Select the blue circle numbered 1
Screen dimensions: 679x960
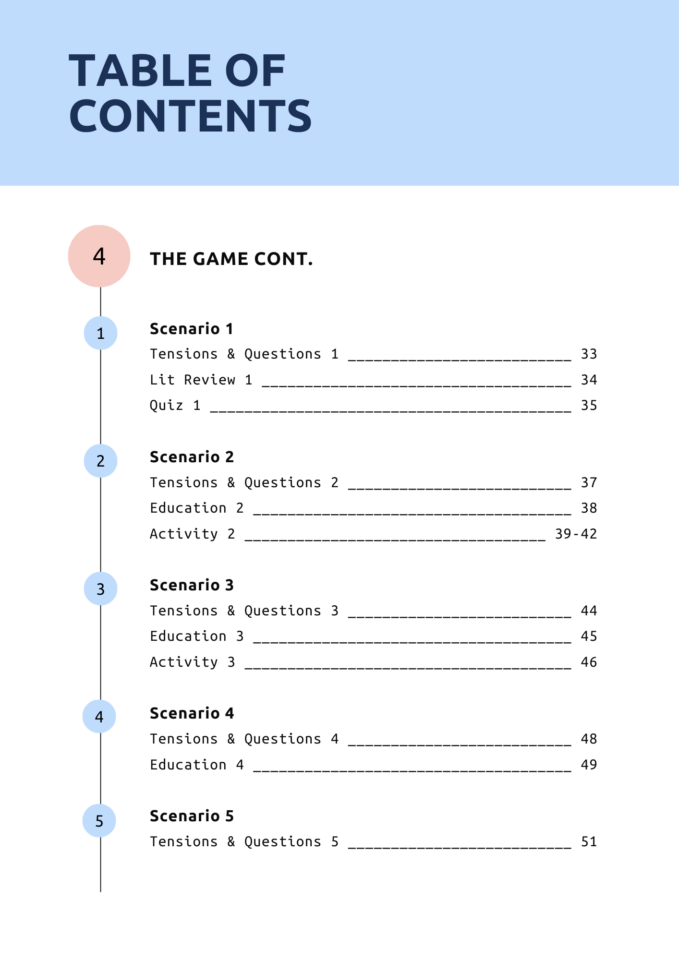click(x=100, y=333)
